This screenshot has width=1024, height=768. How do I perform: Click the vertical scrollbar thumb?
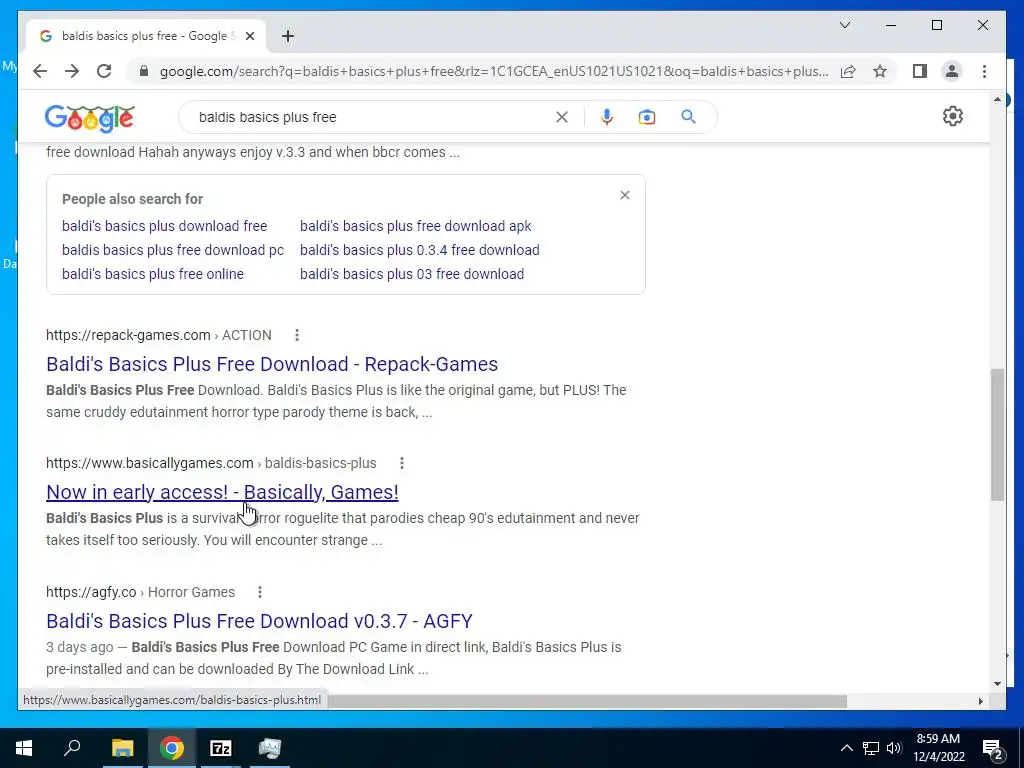coord(997,434)
